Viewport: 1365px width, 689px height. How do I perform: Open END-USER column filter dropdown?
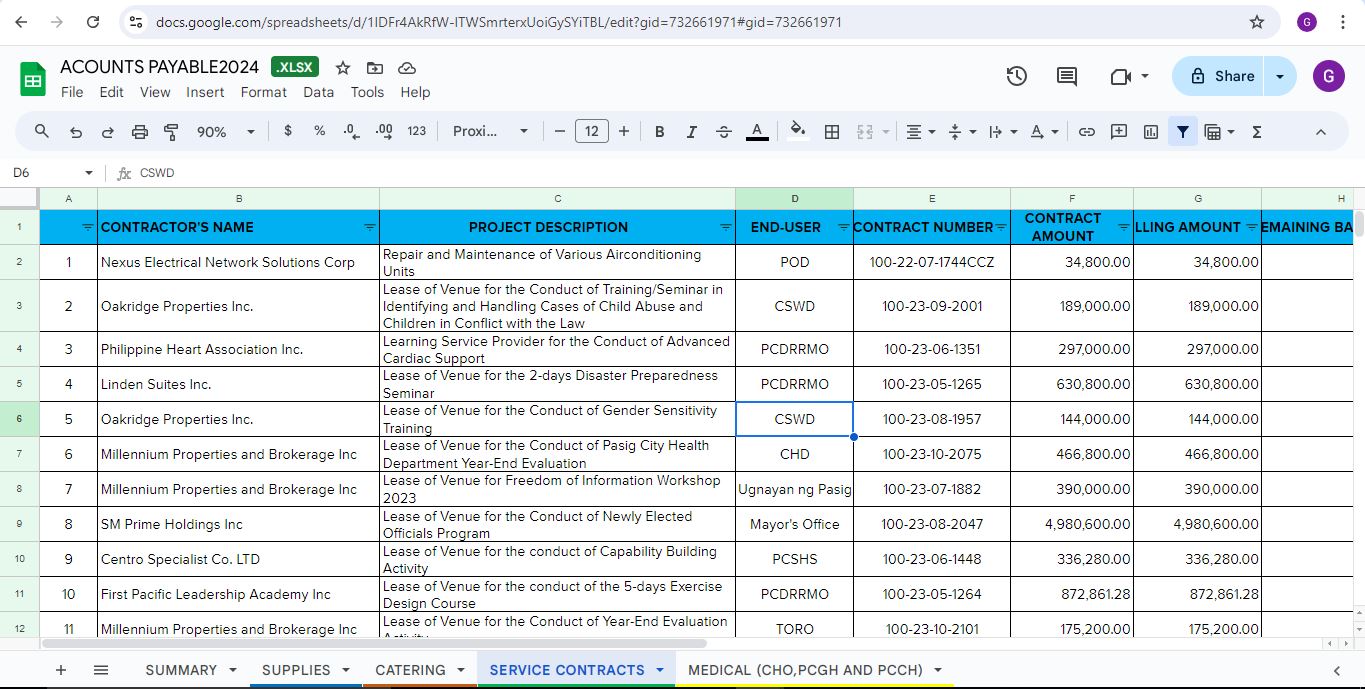[843, 228]
